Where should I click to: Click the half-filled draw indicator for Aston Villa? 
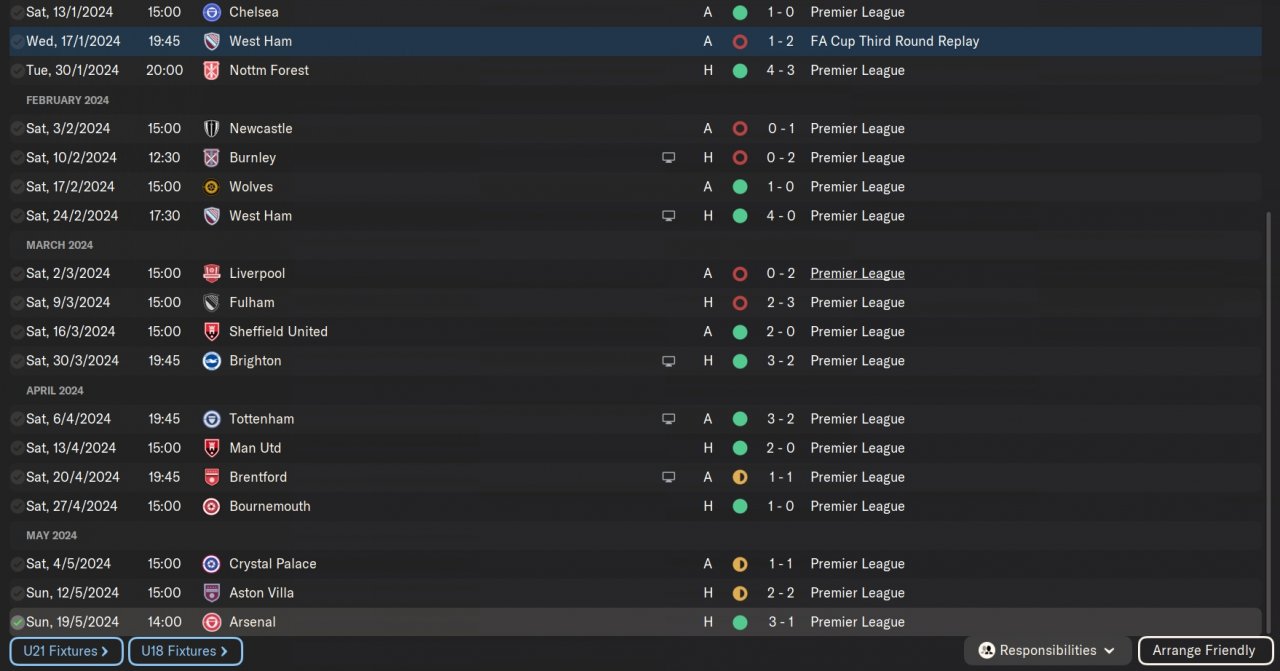(740, 593)
